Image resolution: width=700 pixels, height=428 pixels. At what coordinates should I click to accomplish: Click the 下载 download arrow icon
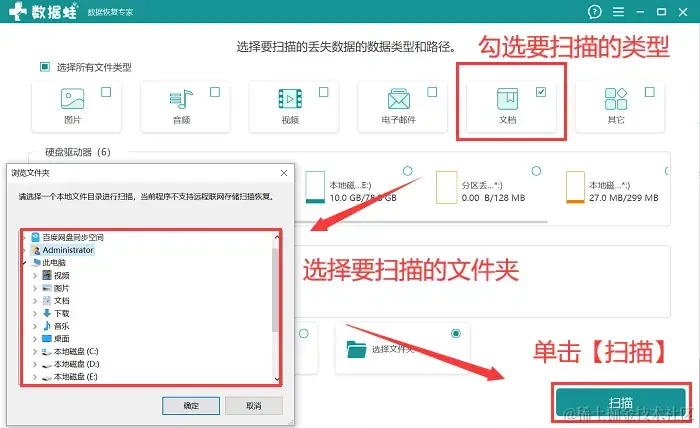tap(47, 313)
